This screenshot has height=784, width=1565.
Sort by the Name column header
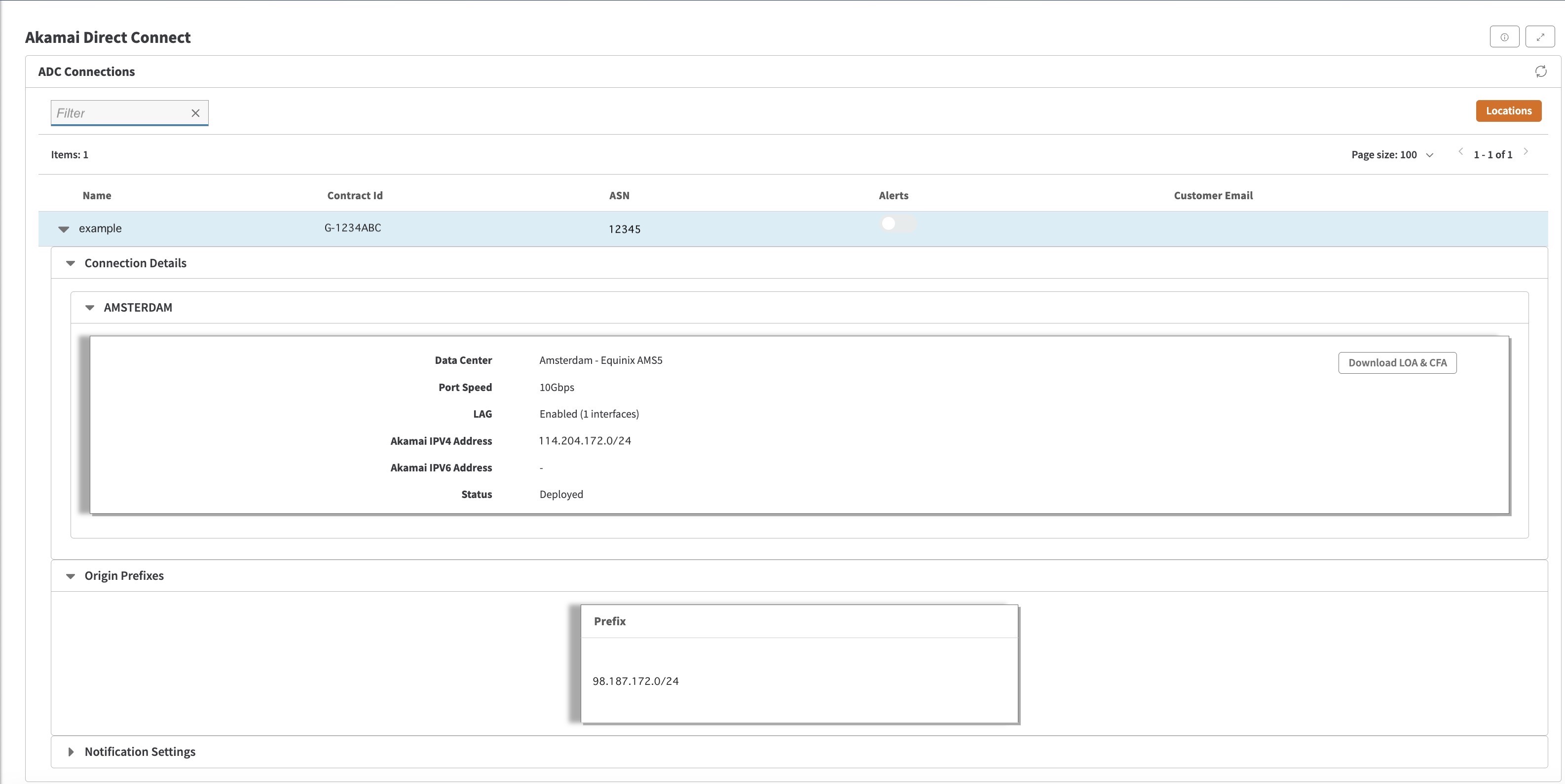(97, 196)
